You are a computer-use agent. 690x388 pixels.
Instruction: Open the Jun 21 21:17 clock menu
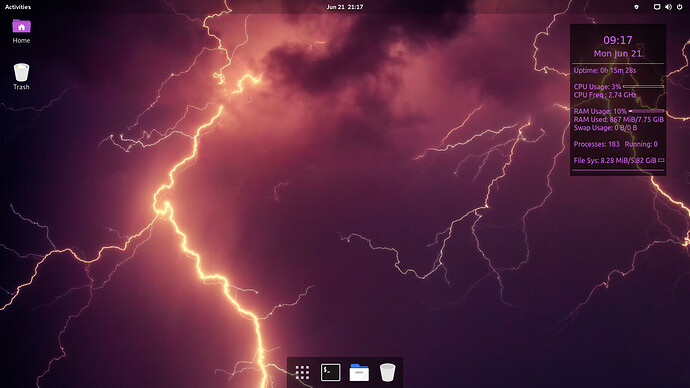coord(345,7)
